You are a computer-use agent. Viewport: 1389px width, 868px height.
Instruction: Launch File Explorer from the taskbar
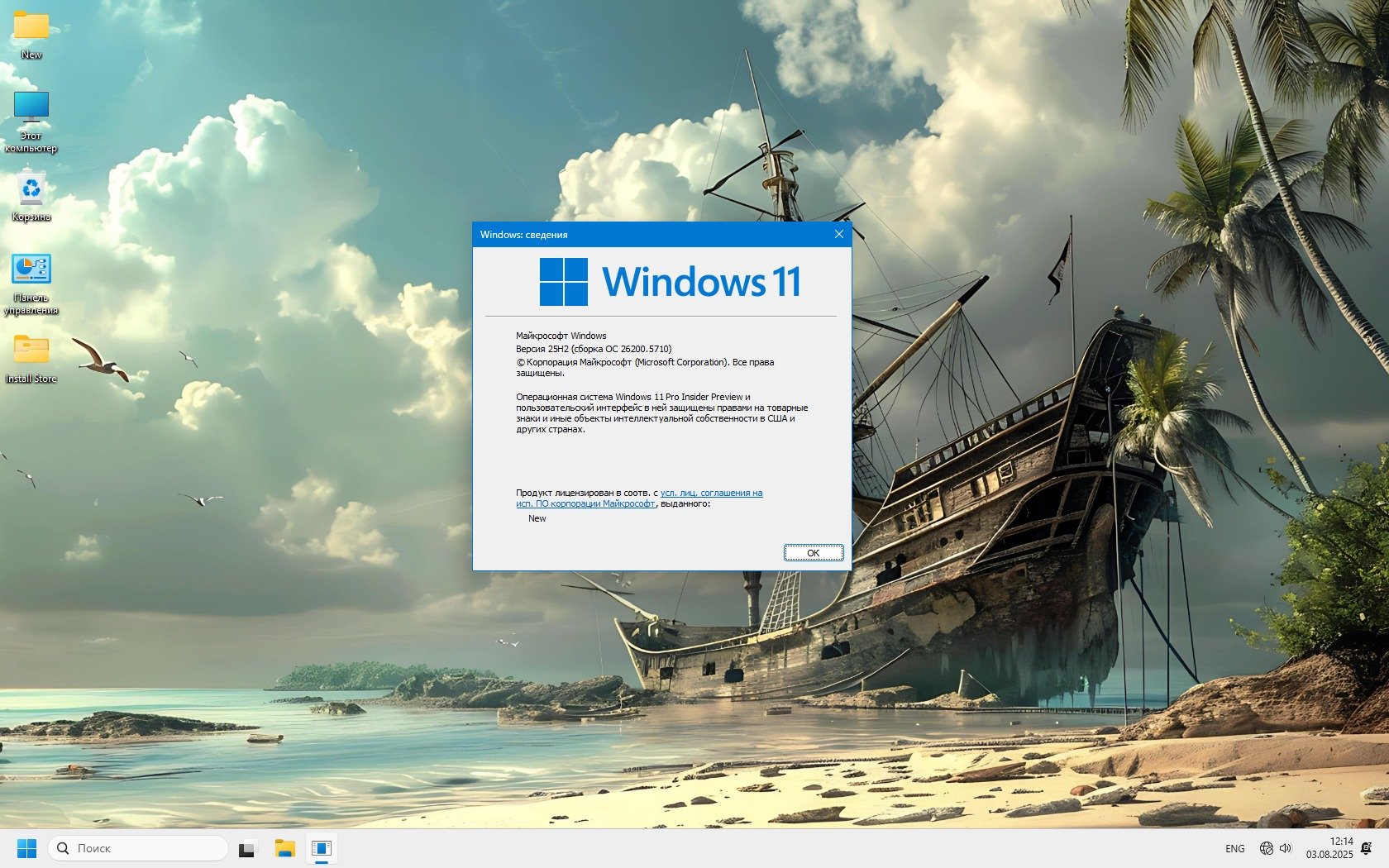284,848
